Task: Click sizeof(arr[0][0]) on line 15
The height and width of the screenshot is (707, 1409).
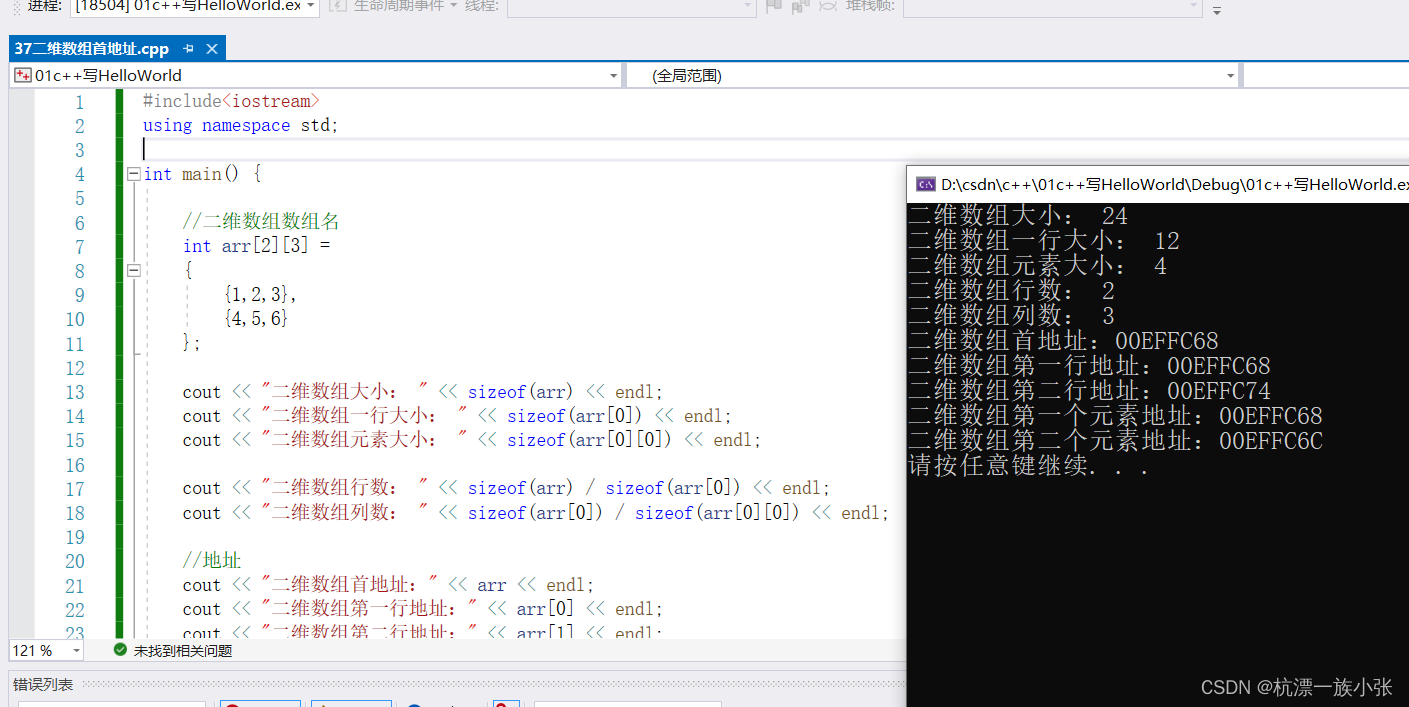Action: (x=590, y=440)
